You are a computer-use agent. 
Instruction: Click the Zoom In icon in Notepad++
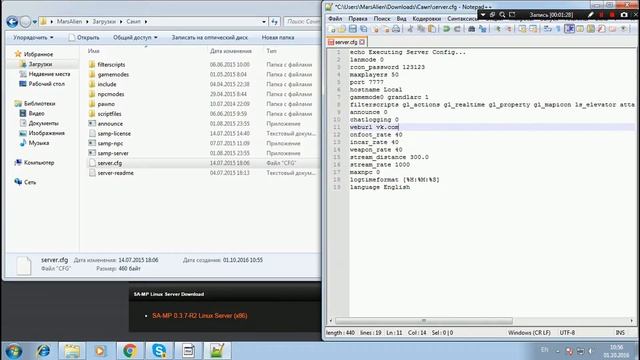(x=498, y=29)
